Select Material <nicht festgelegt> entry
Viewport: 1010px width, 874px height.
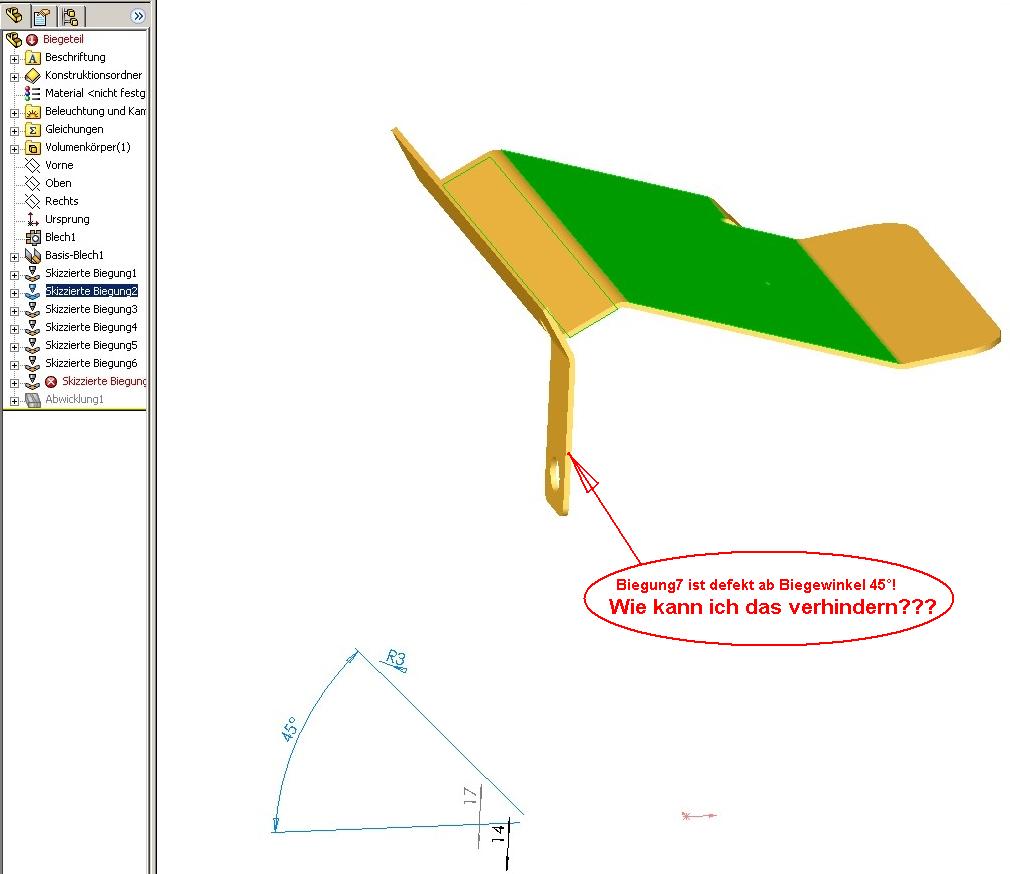pyautogui.click(x=95, y=93)
